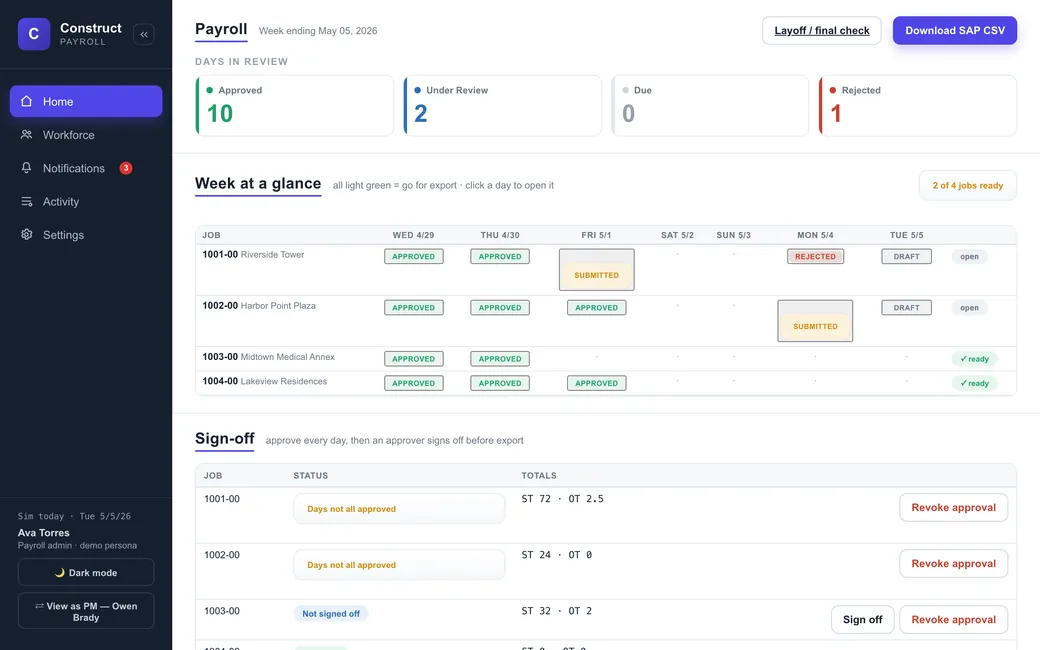This screenshot has height=650, width=1040.
Task: Click the open status for Harbor Point Plaza
Action: click(x=969, y=308)
